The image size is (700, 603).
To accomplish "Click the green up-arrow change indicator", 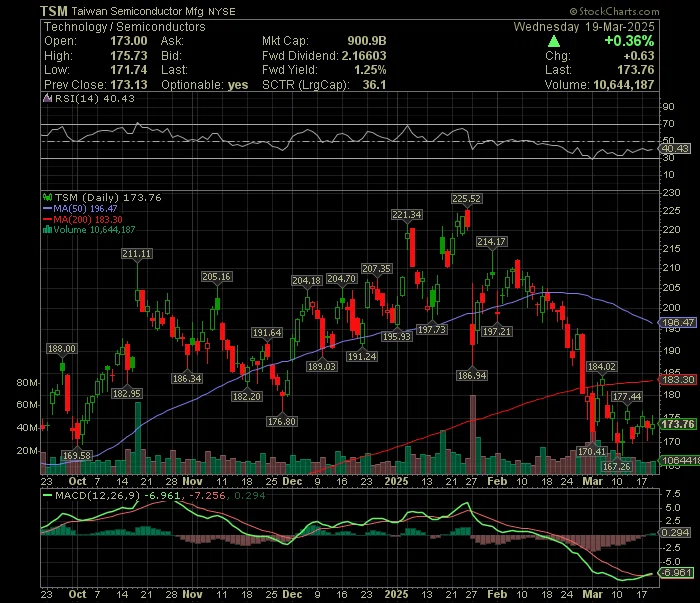I will point(554,42).
